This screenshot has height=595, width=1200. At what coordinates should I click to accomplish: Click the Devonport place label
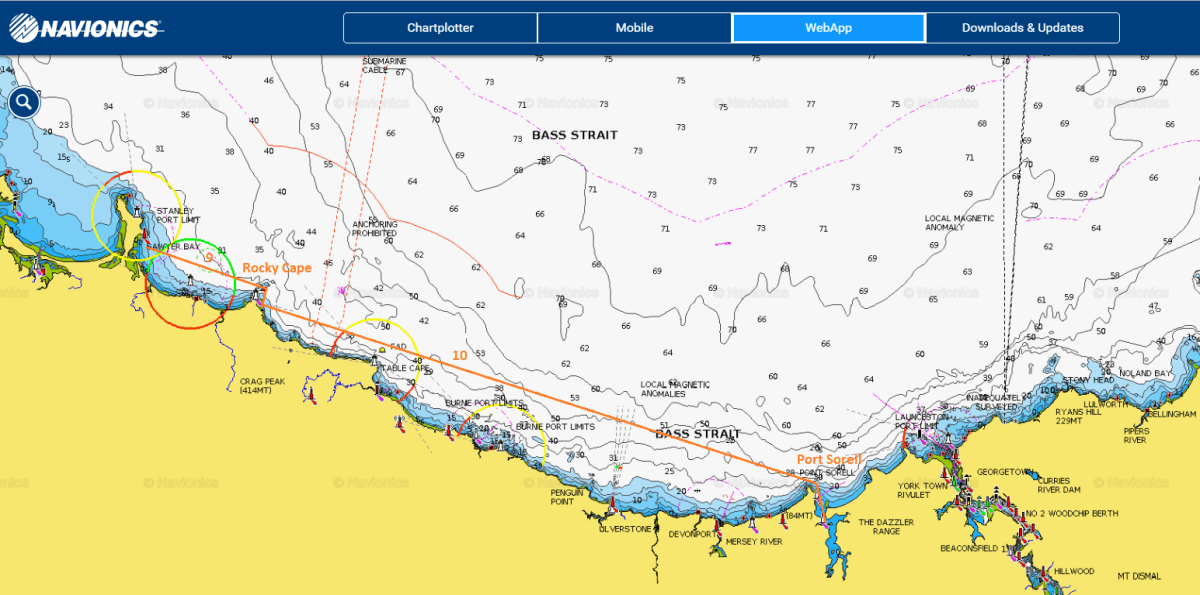[692, 535]
